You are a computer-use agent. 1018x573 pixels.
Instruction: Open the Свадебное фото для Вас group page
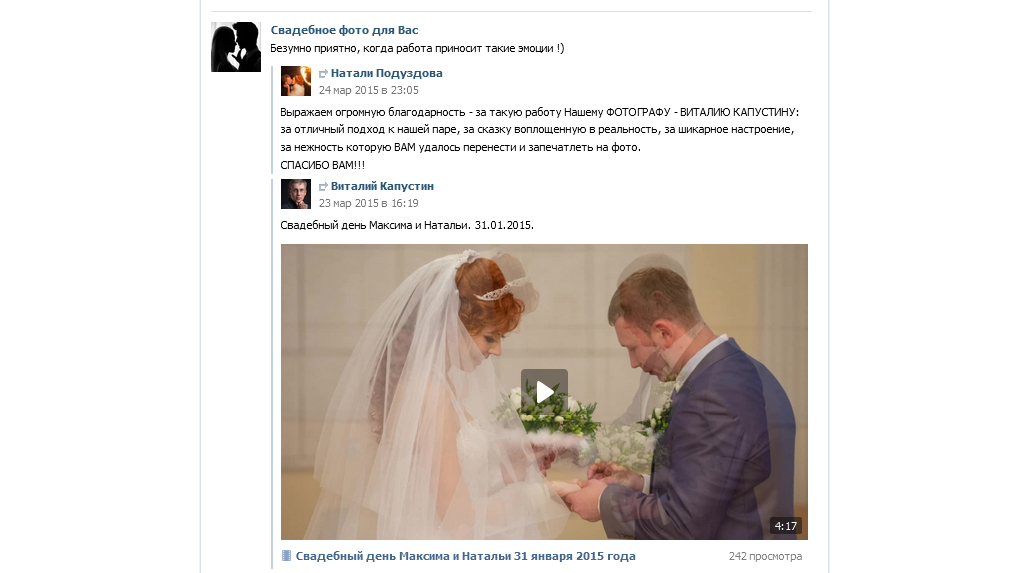tap(344, 30)
